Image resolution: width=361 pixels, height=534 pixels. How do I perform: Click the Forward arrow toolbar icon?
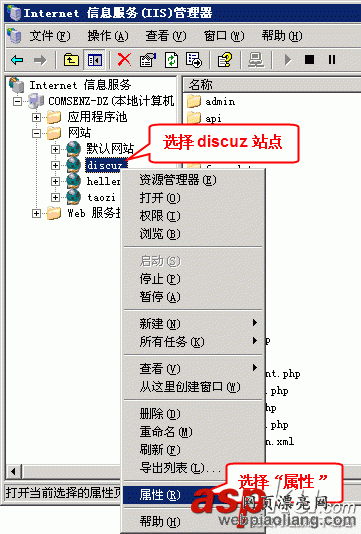pos(40,60)
